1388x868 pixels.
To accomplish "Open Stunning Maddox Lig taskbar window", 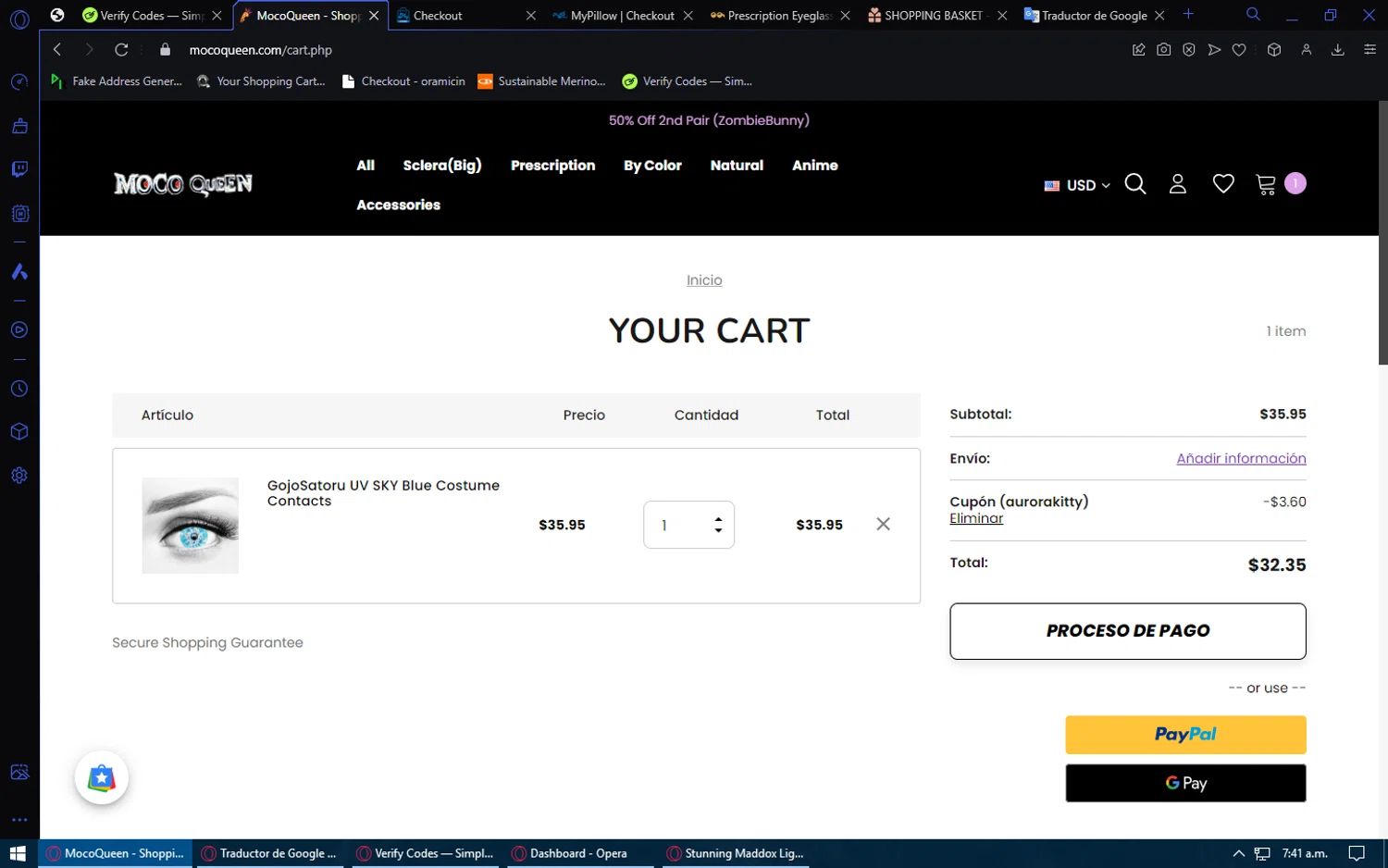I will 736,853.
